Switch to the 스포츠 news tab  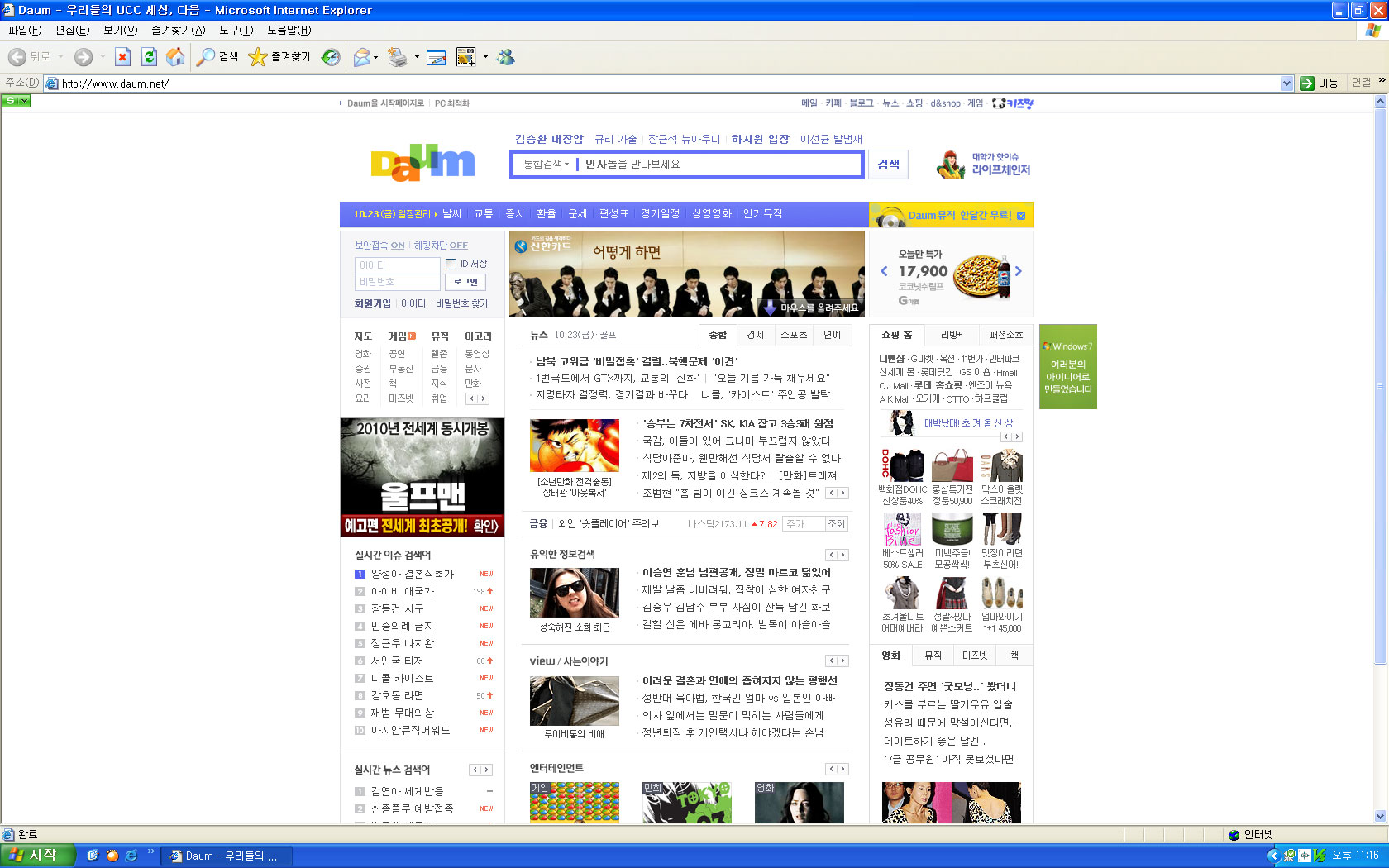[x=794, y=335]
